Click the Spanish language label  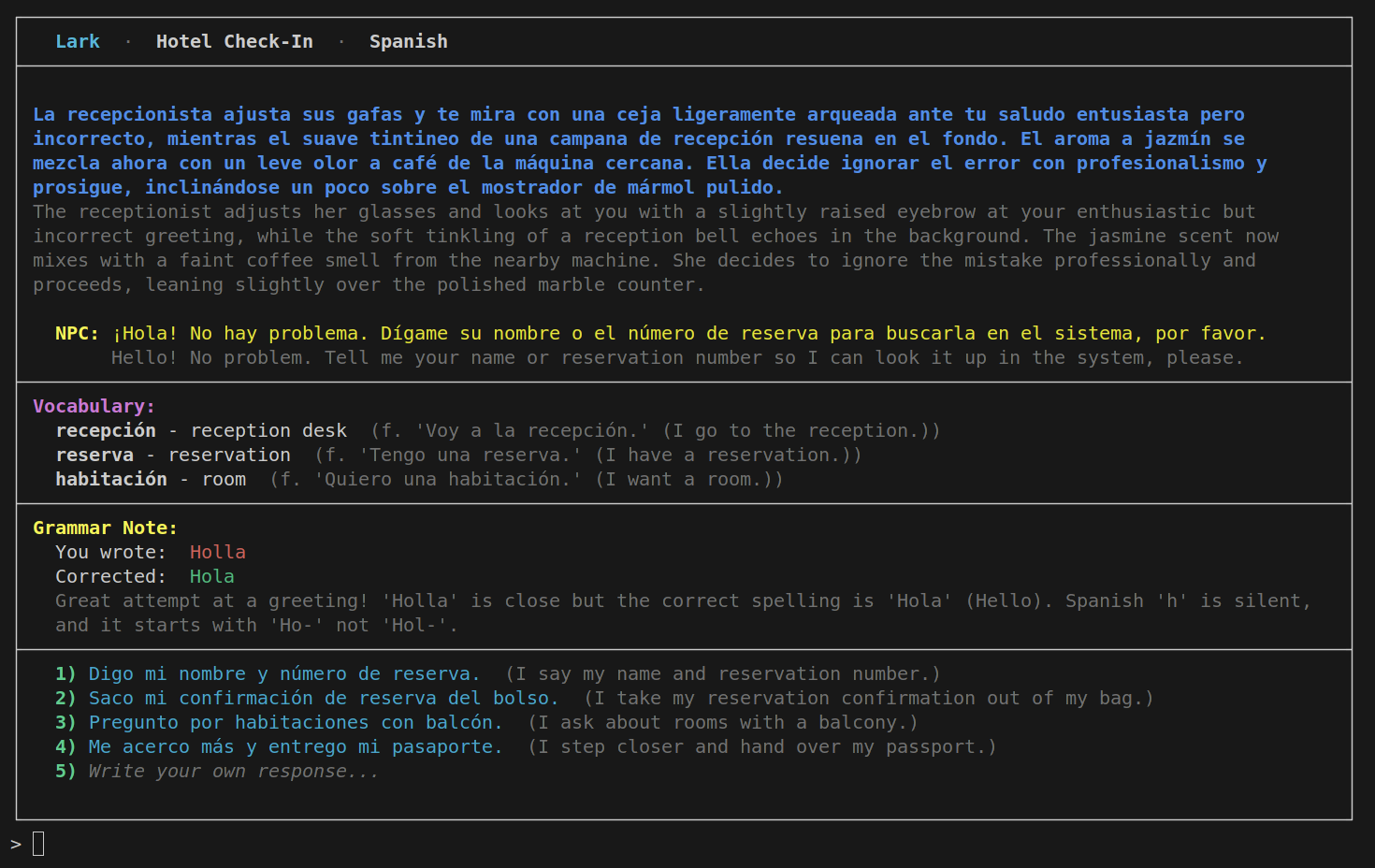[409, 41]
